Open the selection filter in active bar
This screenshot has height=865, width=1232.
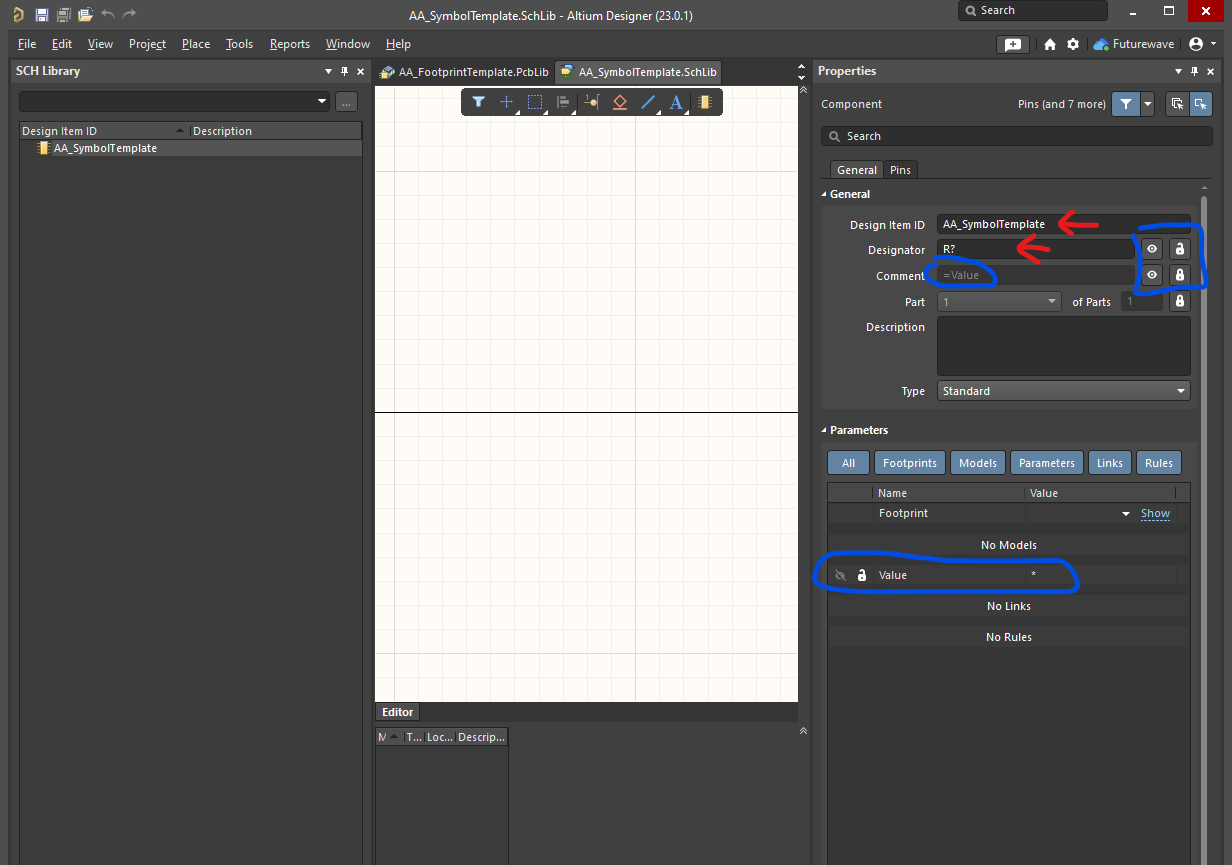pyautogui.click(x=479, y=102)
